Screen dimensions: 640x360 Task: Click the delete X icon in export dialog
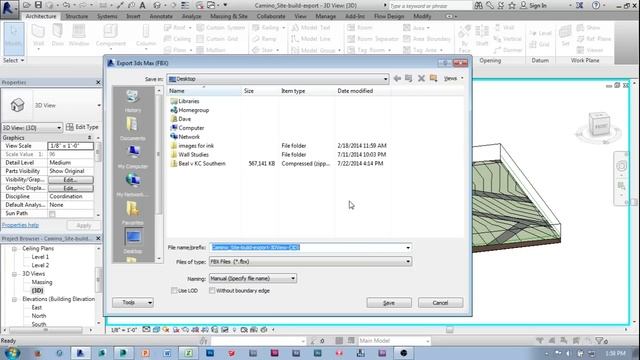[x=421, y=78]
